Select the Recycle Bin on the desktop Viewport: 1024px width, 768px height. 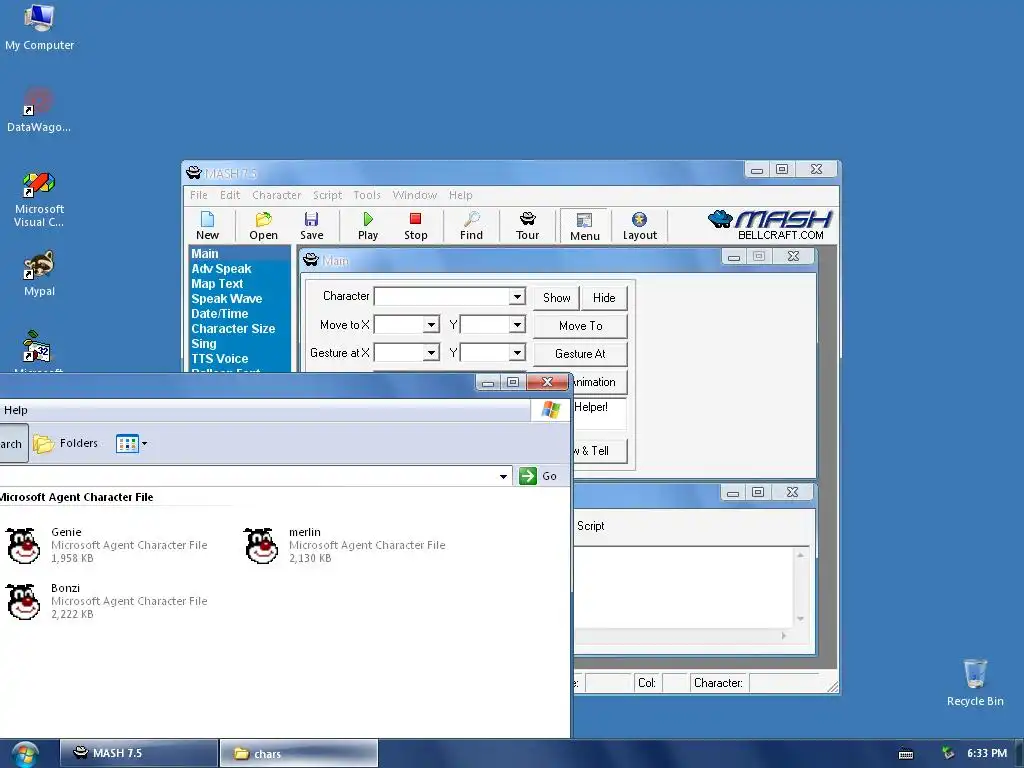pos(975,682)
